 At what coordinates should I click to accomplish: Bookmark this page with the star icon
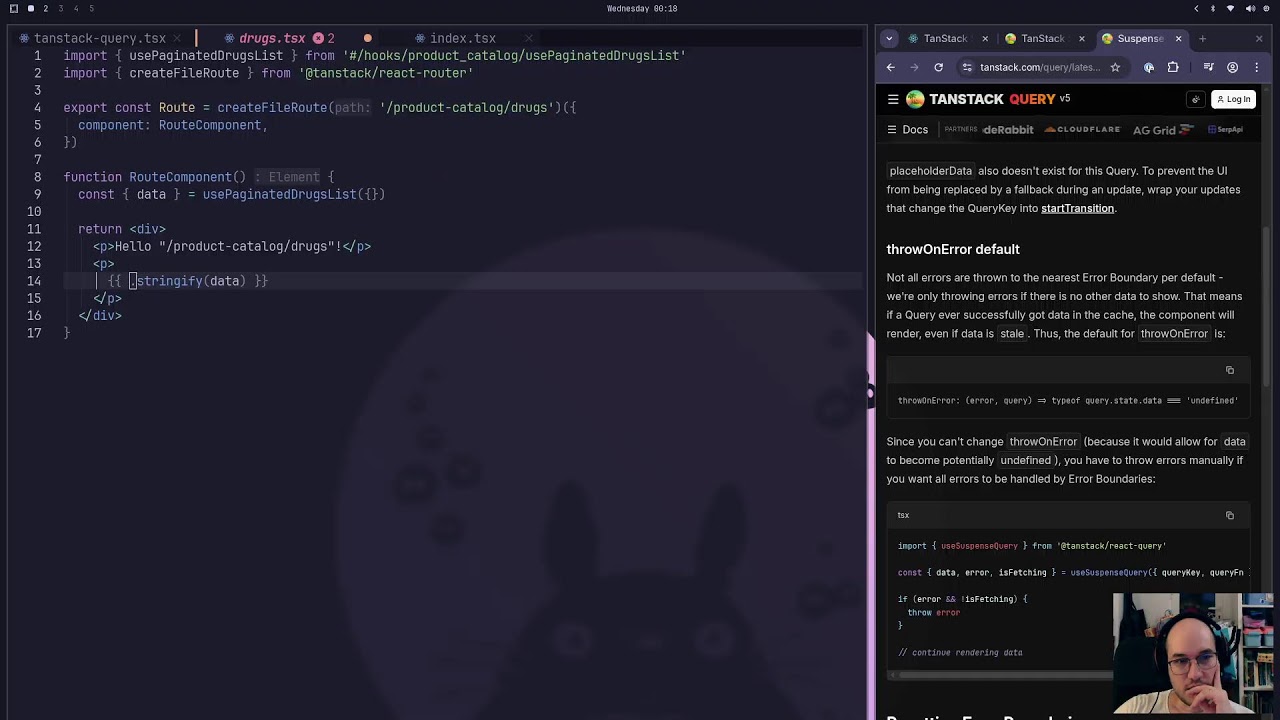(x=1115, y=67)
